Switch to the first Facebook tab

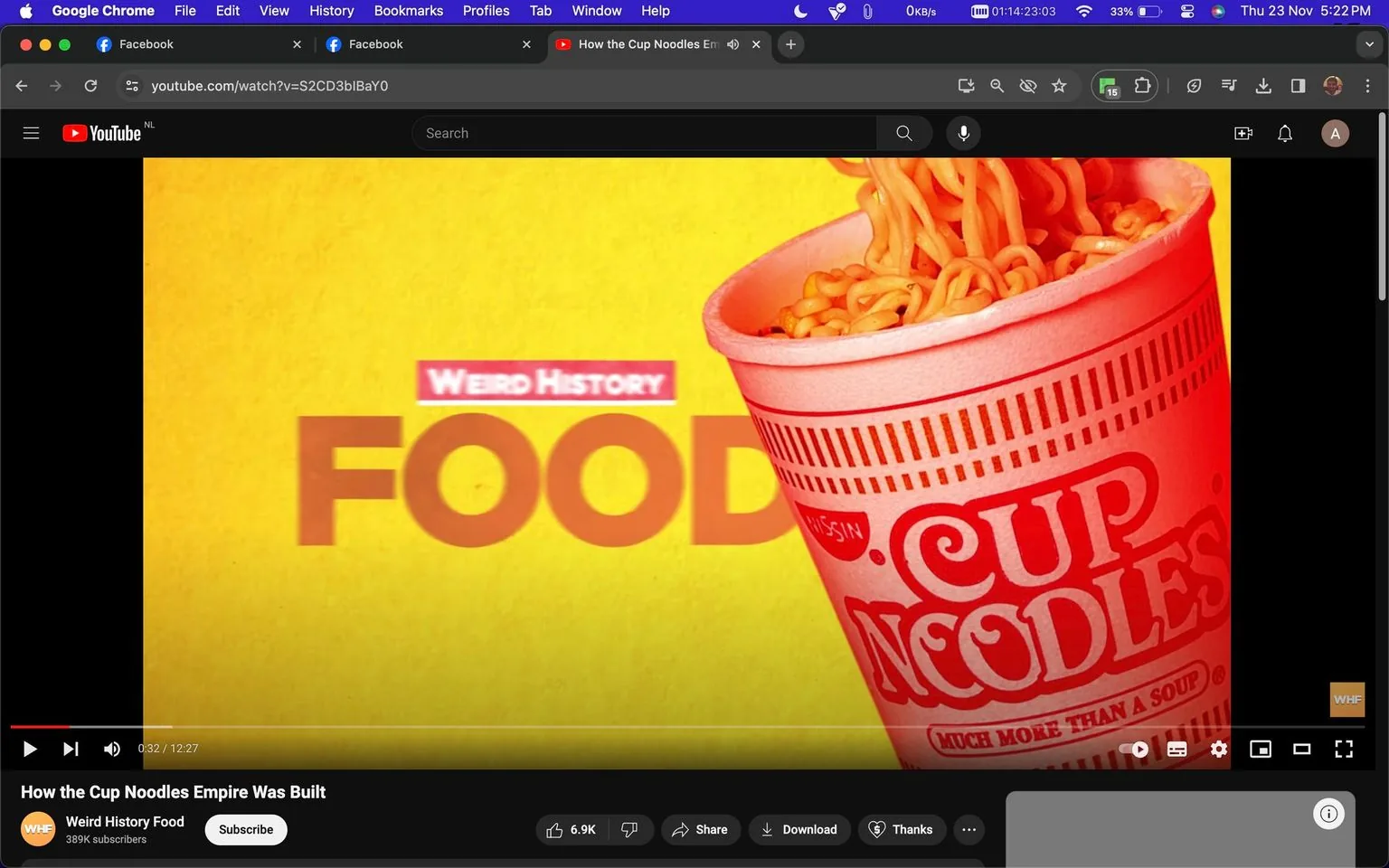pos(181,43)
